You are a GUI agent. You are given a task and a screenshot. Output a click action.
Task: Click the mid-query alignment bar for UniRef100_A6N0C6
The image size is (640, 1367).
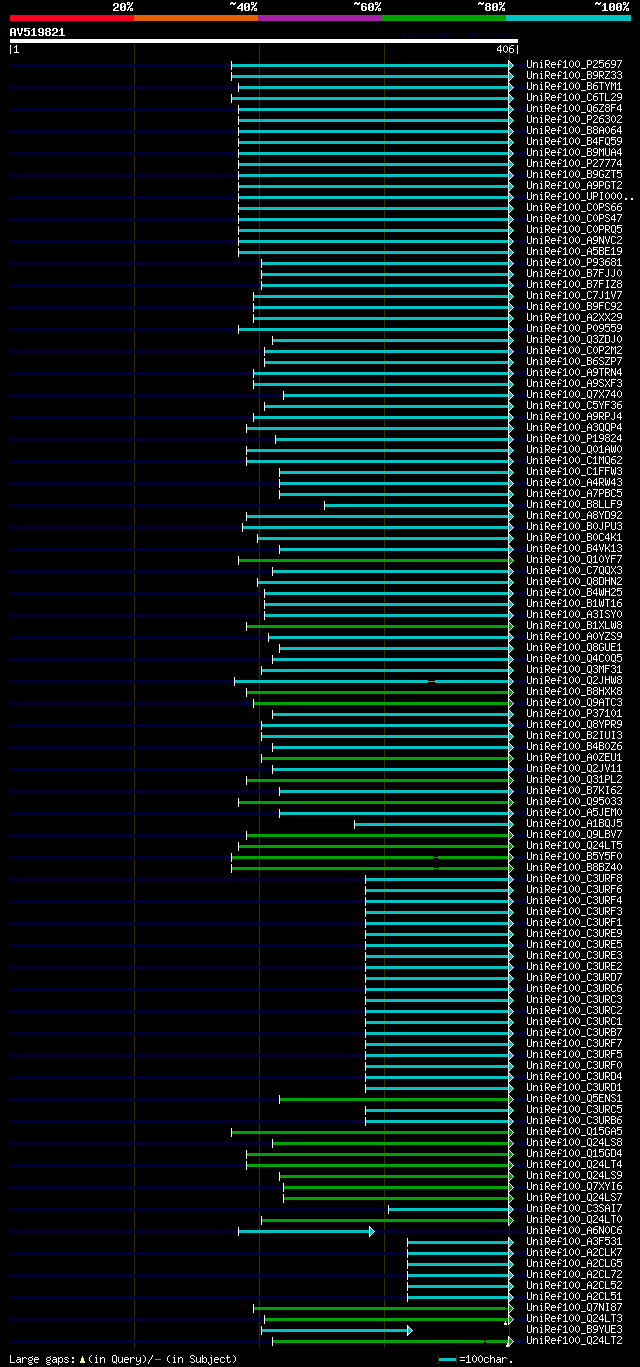(306, 1231)
